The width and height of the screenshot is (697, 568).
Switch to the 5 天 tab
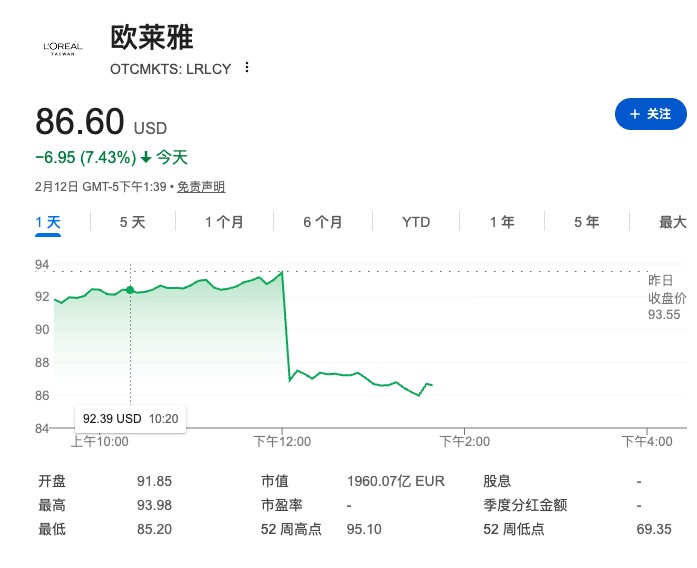click(132, 222)
